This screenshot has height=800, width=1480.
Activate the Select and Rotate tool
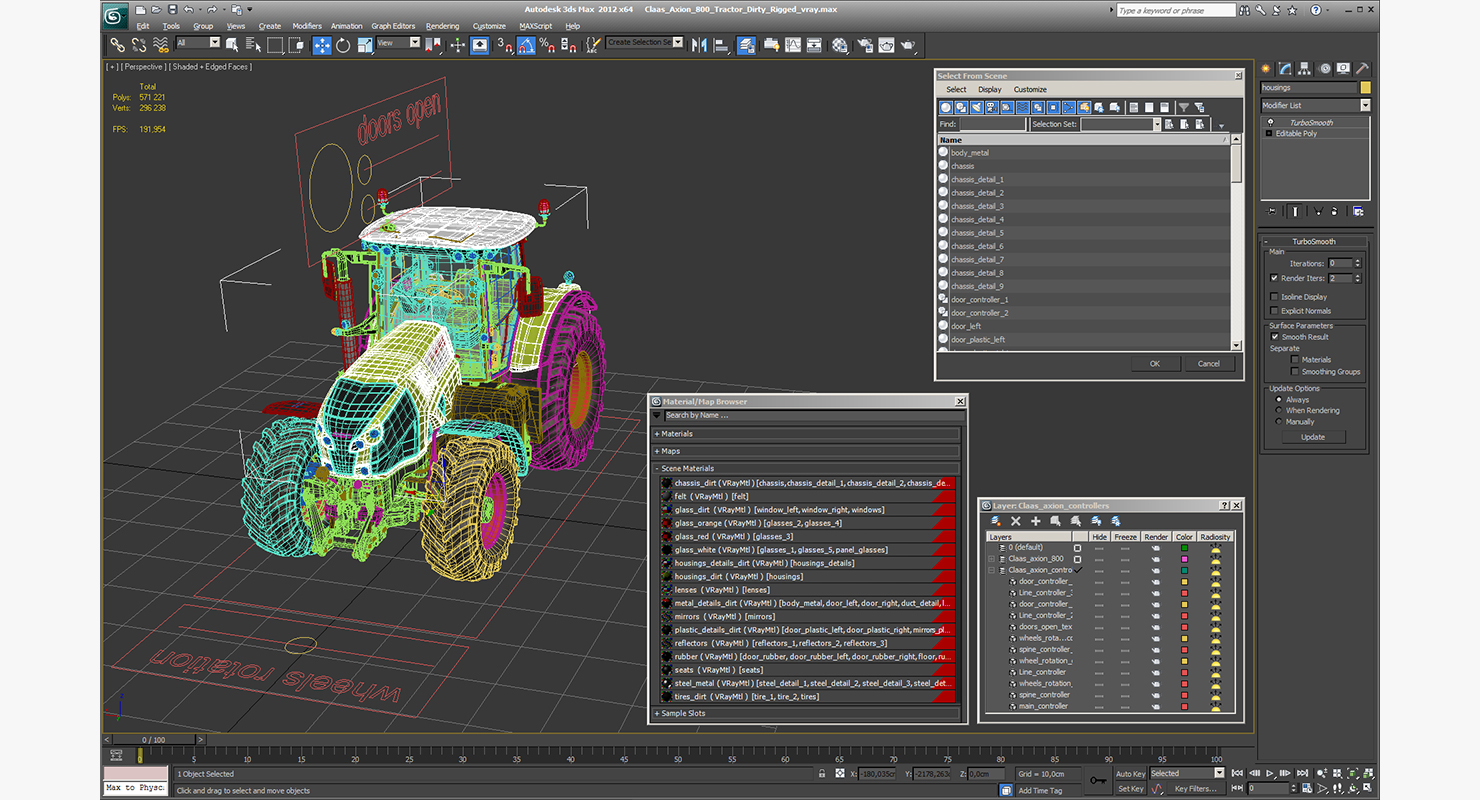click(x=343, y=45)
